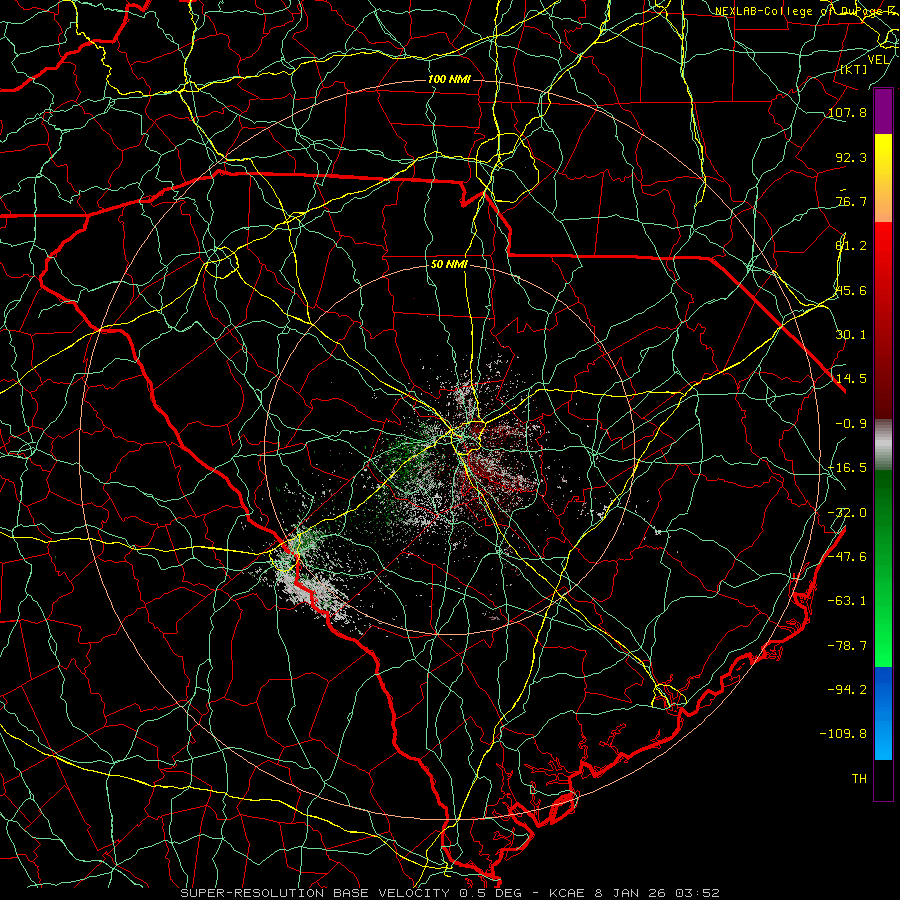Click the 107.8 velocity scale value

click(x=847, y=112)
